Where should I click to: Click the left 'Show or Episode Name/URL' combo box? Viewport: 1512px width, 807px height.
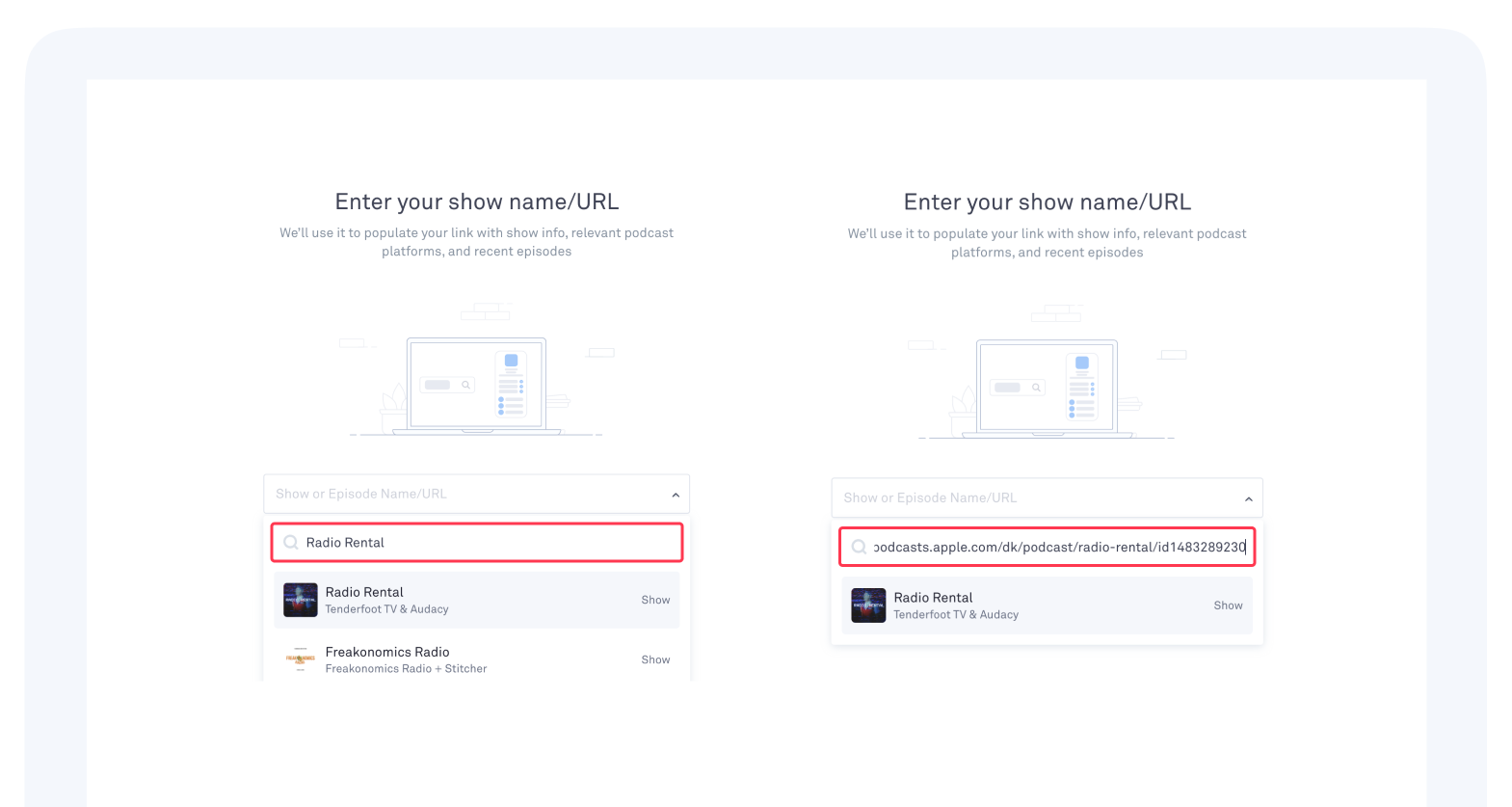[463, 494]
